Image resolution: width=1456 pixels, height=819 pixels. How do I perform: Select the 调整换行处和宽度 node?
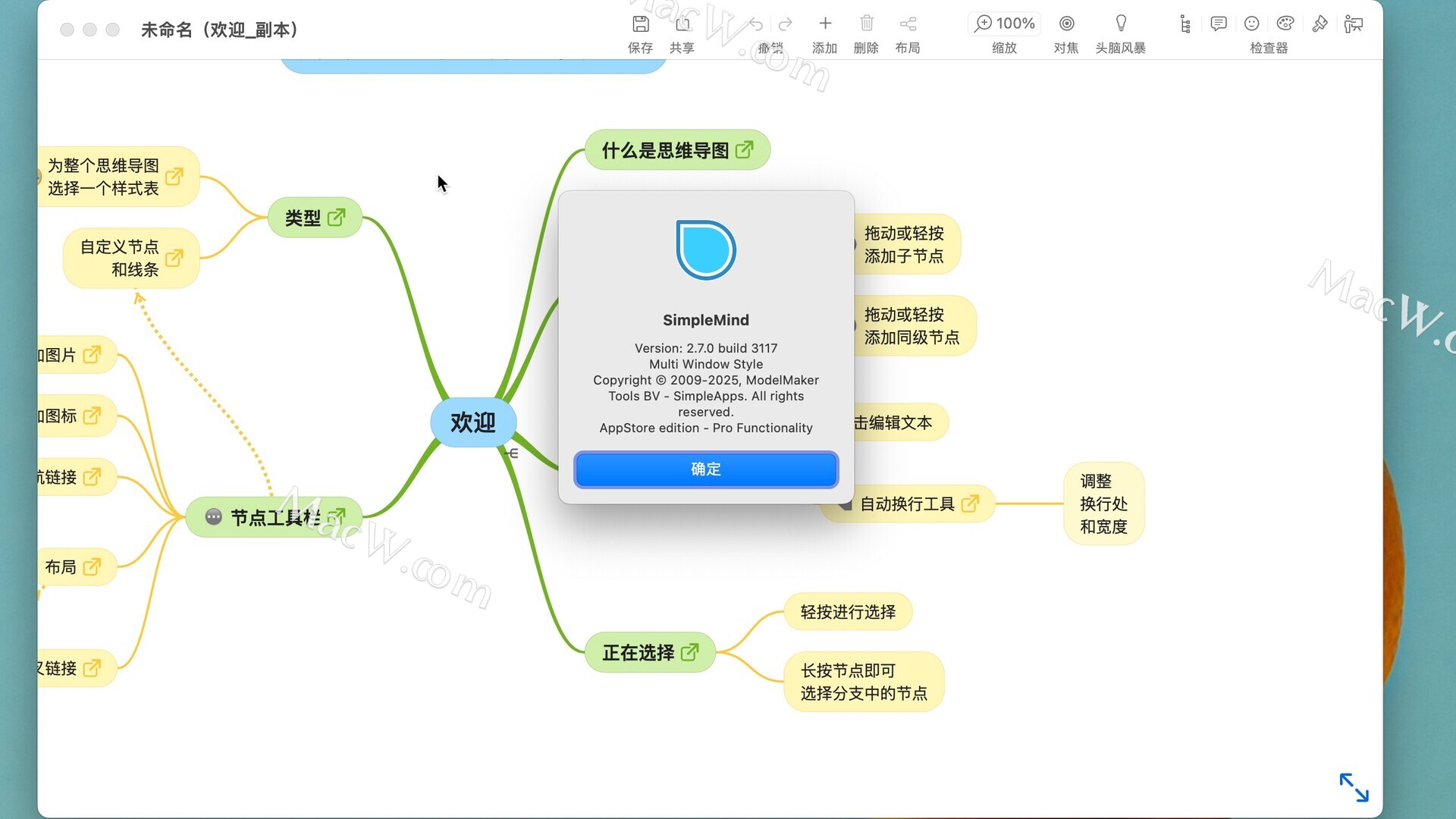1103,504
